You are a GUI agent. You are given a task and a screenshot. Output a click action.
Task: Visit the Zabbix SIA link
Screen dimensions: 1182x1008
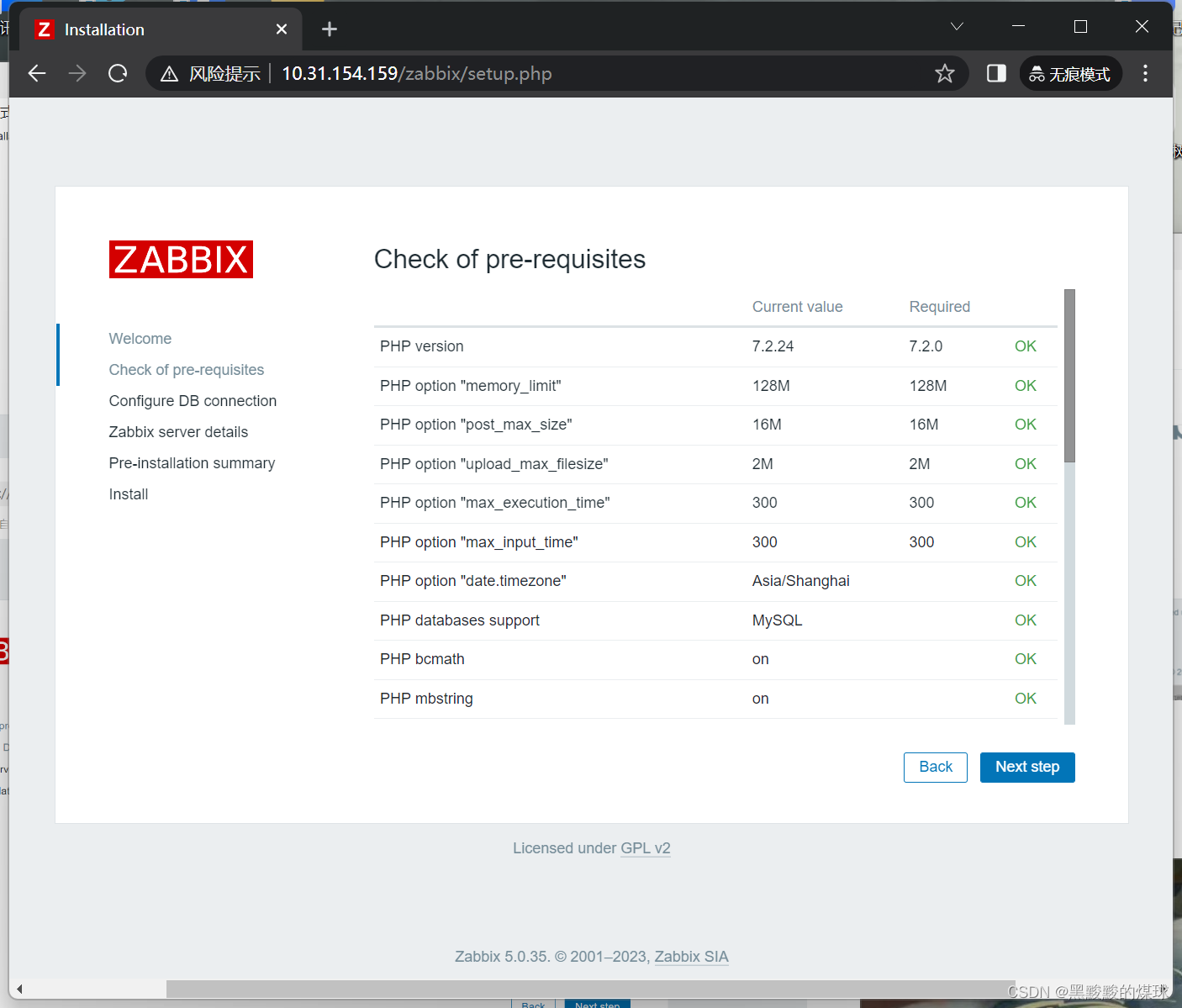click(691, 957)
